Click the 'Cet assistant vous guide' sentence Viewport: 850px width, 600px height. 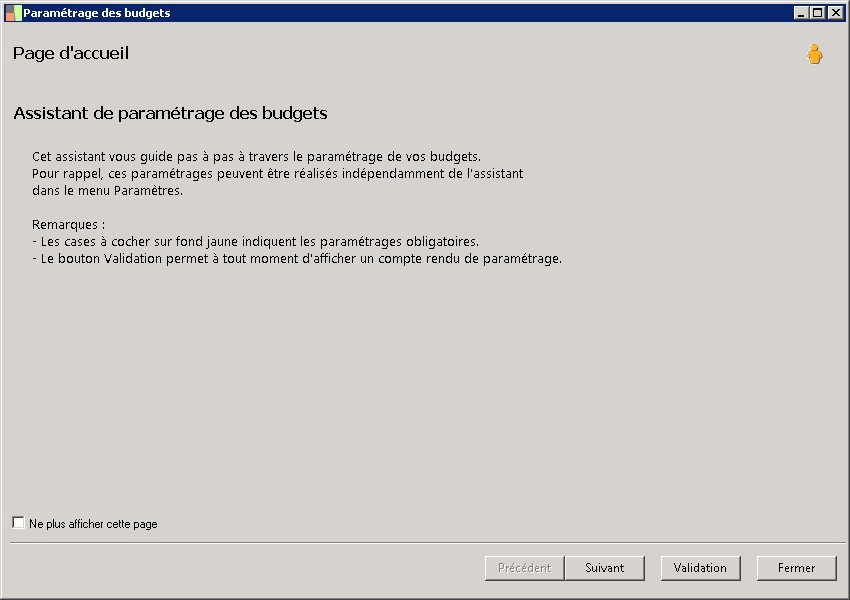(256, 157)
